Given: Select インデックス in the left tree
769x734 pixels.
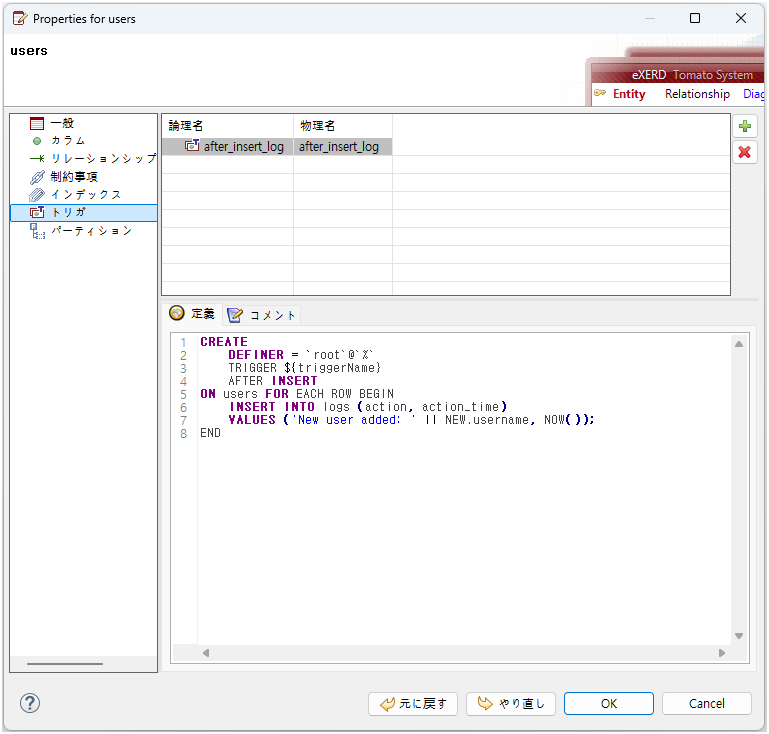Looking at the screenshot, I should 86,195.
